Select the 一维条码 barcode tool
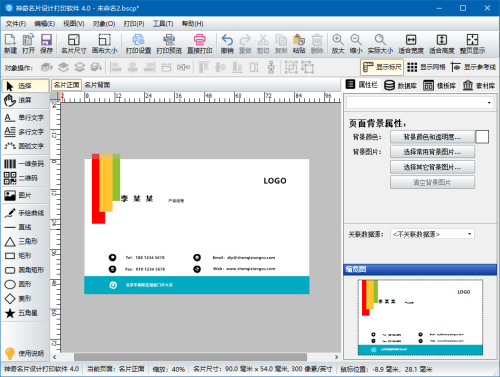500x377 pixels. pyautogui.click(x=25, y=164)
